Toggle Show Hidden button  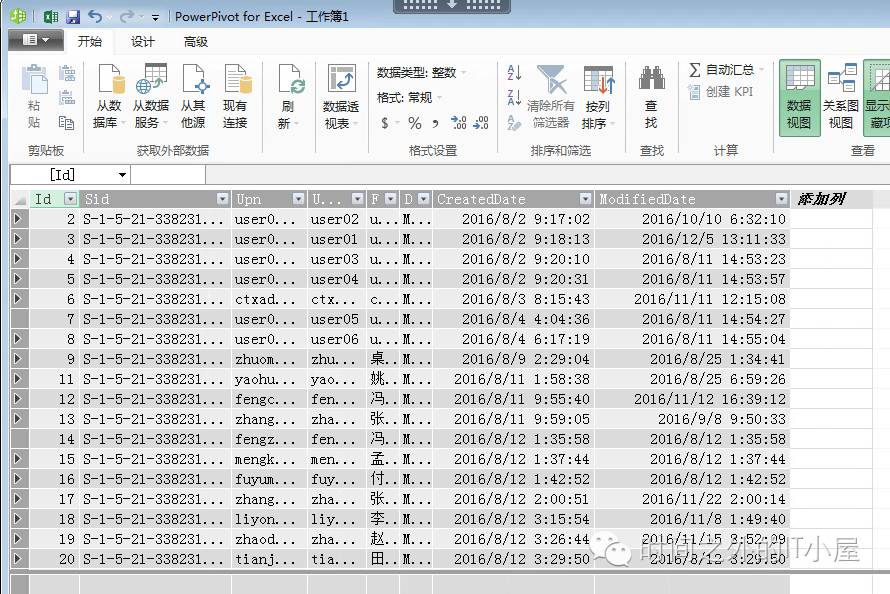(877, 98)
